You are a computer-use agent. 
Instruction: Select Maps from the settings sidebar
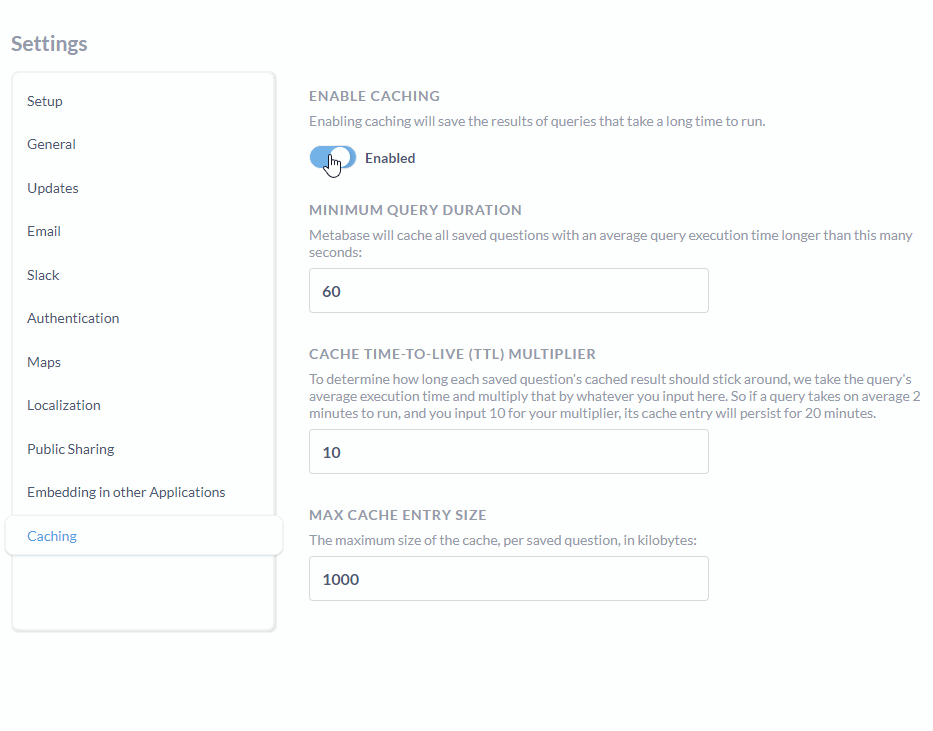click(43, 362)
